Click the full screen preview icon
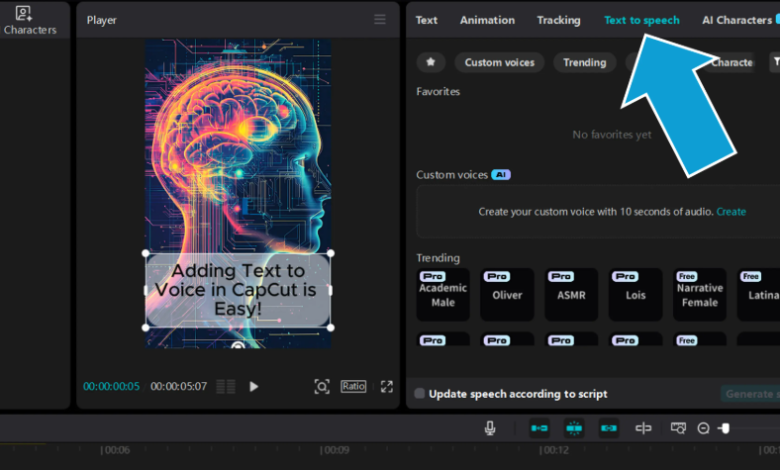Screen dimensions: 780x470 [386, 386]
